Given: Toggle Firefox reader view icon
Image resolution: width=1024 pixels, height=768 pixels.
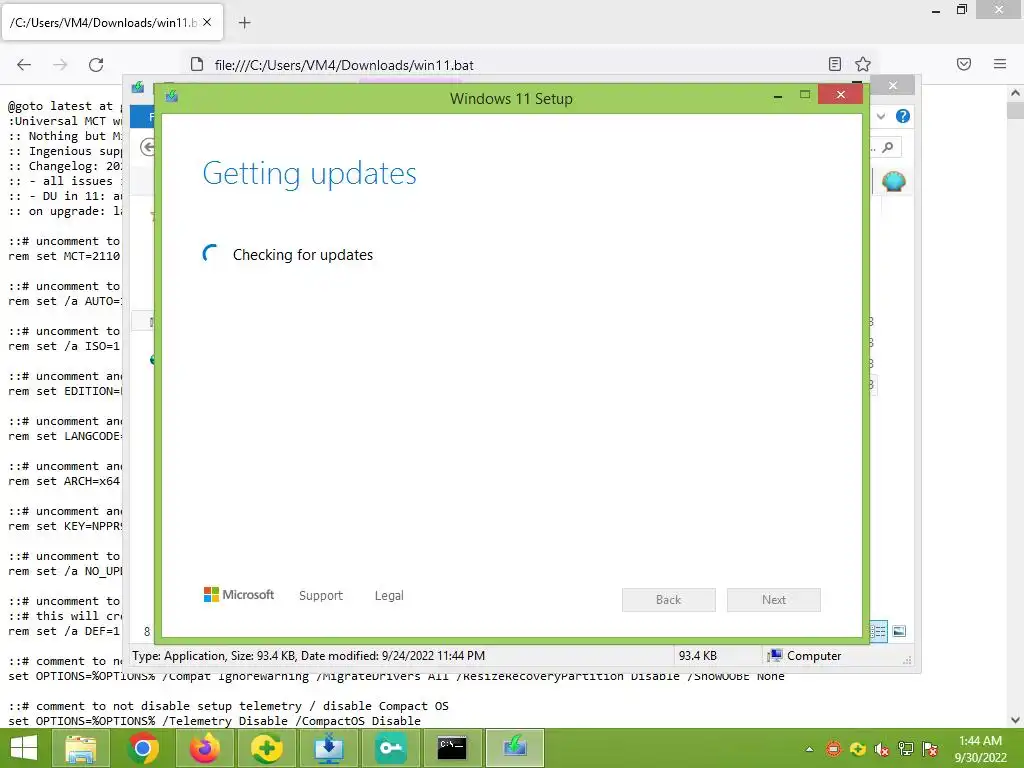Looking at the screenshot, I should [835, 64].
